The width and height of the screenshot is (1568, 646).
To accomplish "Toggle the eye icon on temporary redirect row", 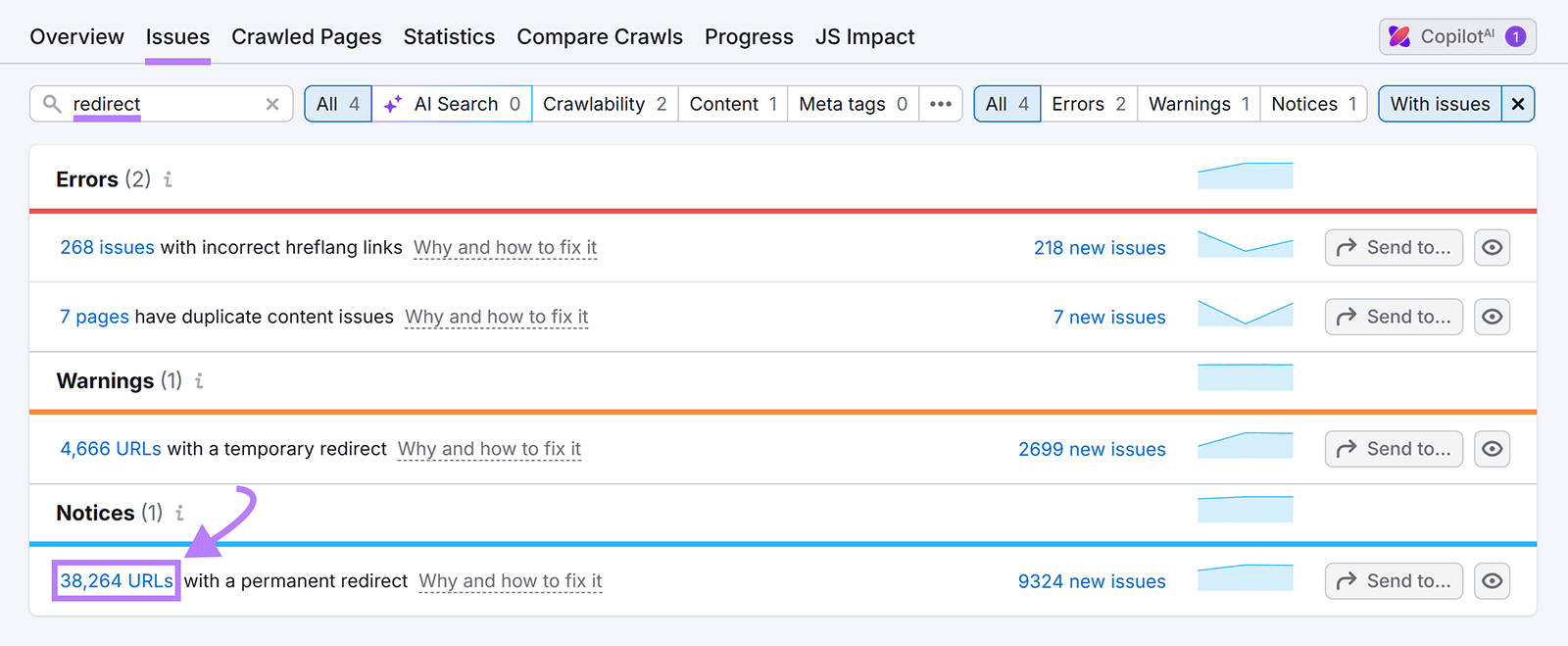I will pos(1492,448).
